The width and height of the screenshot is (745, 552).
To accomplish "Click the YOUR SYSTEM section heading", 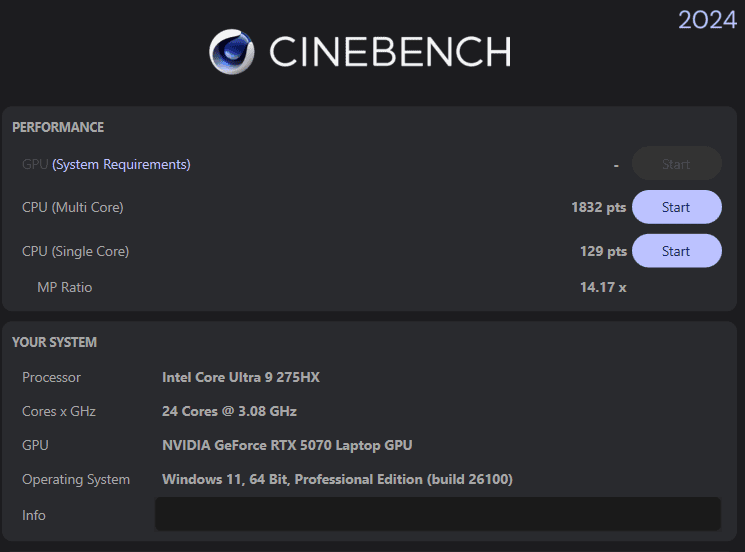I will point(55,342).
